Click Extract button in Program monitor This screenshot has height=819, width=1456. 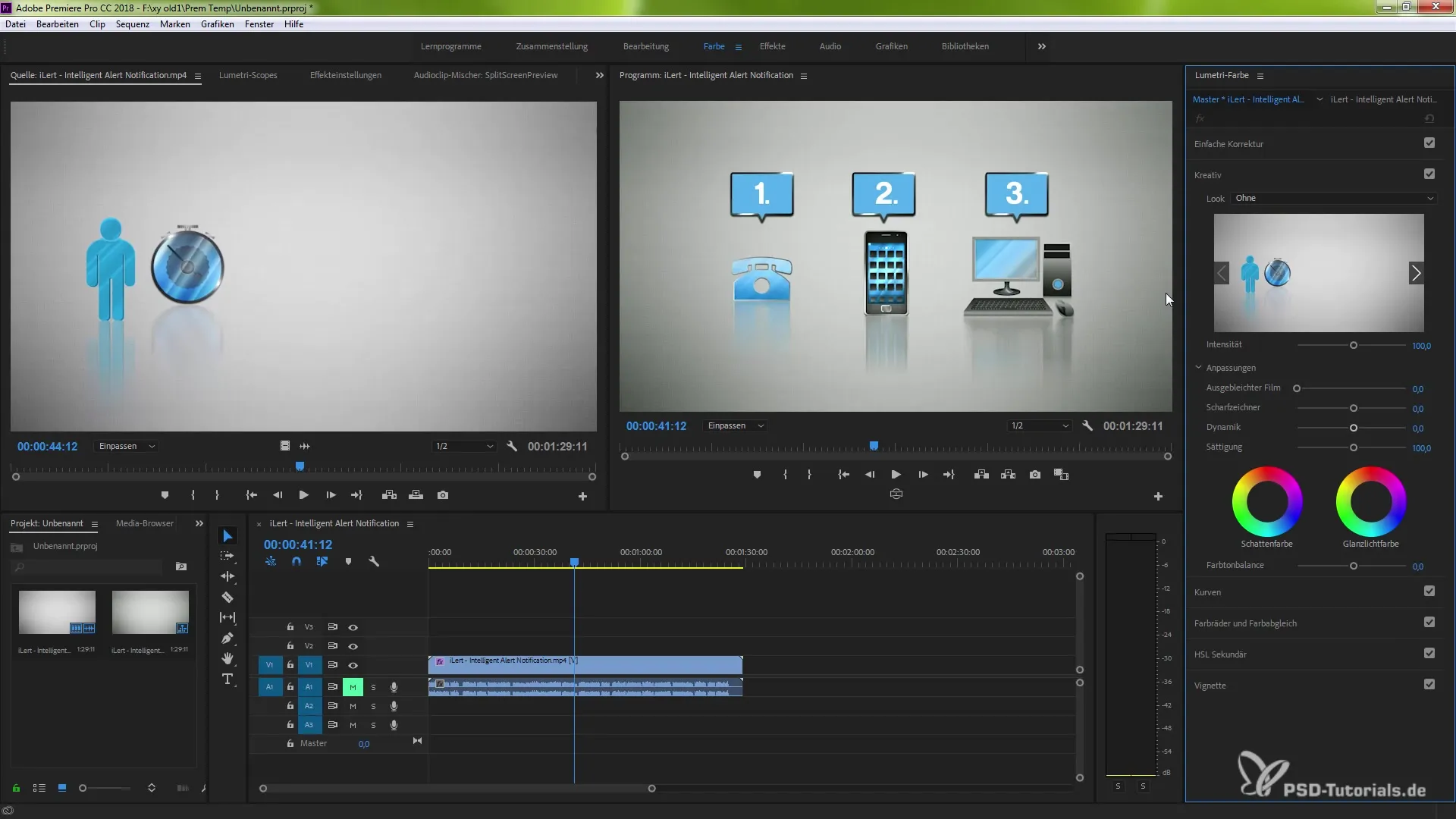click(x=1008, y=475)
